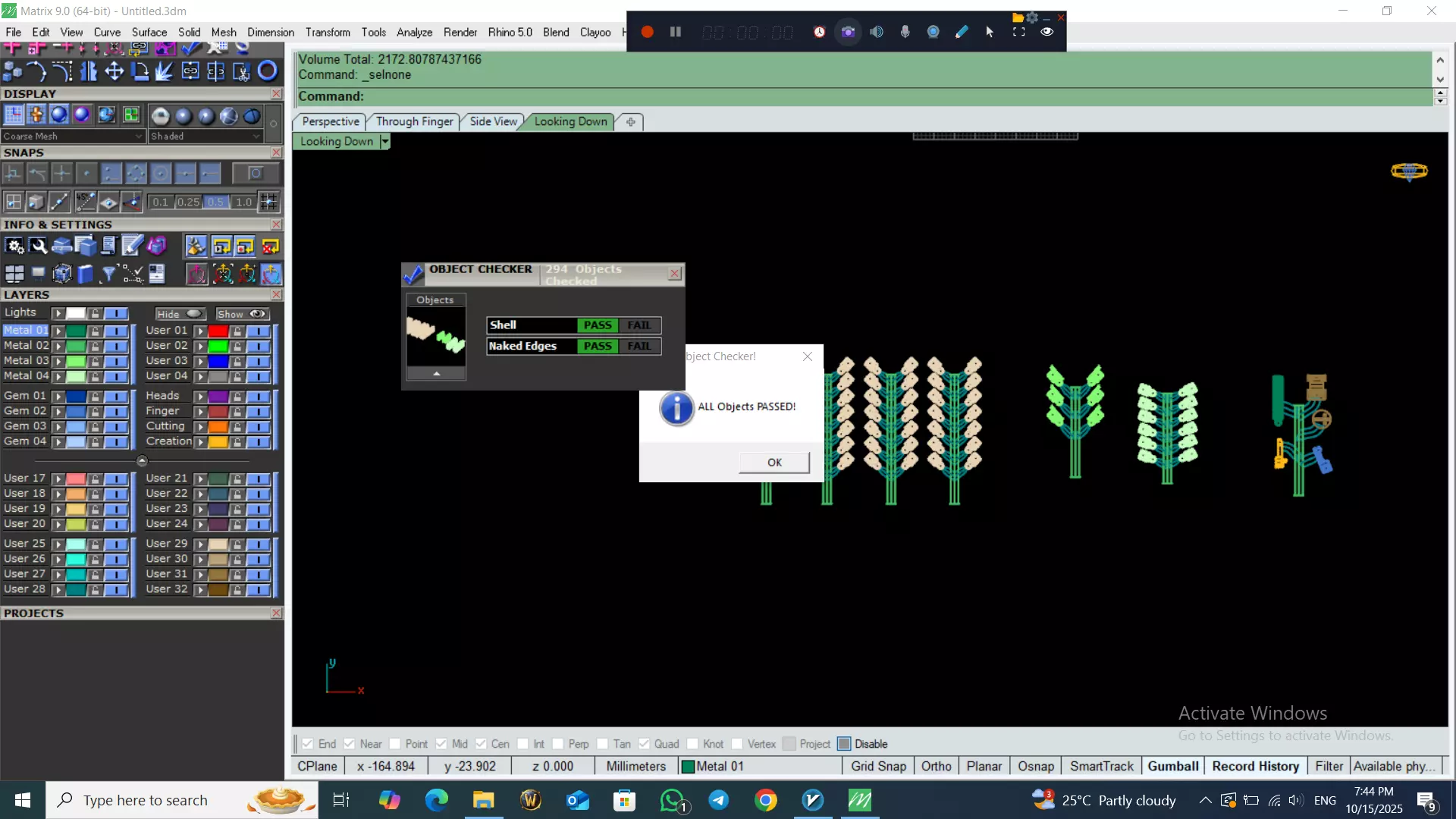Click OK in the ALL Objects PASSED dialog
The image size is (1456, 819).
click(x=774, y=463)
